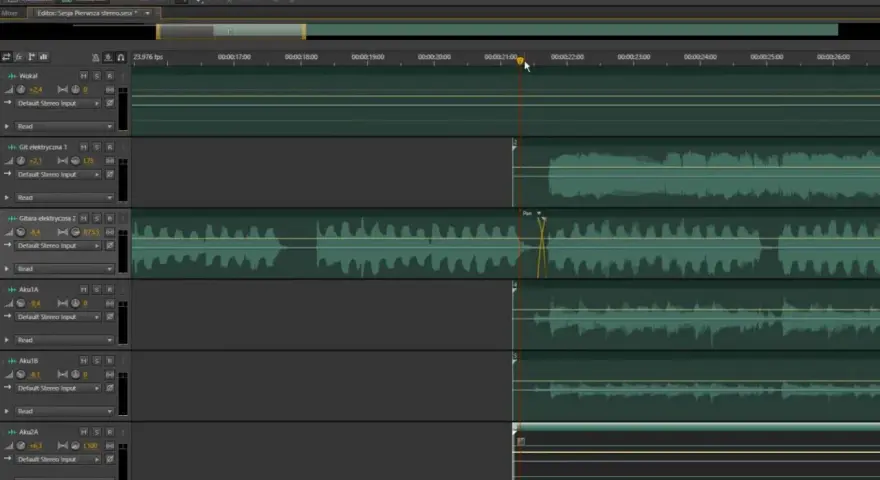Open Gitara elektryczna 2 input dropdown
This screenshot has height=480, width=880.
coord(58,246)
